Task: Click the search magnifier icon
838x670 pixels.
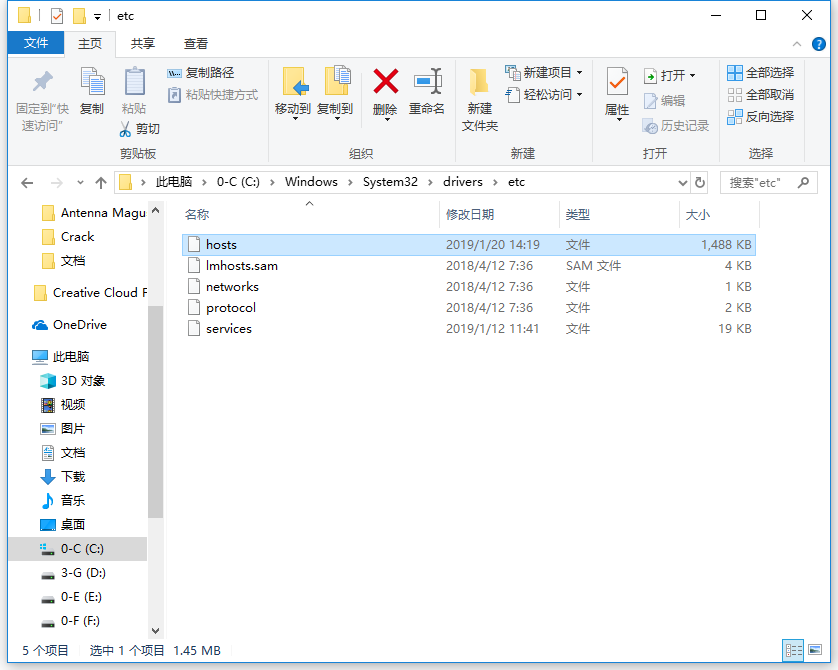Action: (x=803, y=183)
